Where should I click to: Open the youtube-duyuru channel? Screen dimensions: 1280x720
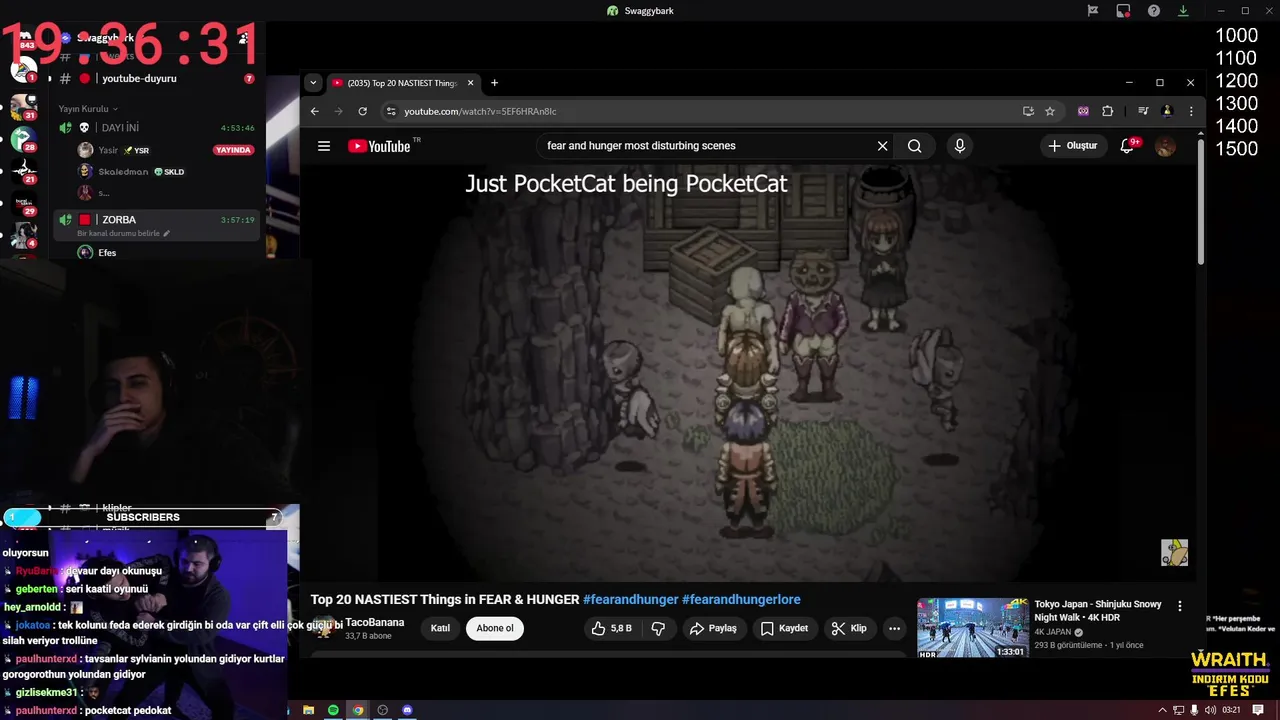[139, 78]
